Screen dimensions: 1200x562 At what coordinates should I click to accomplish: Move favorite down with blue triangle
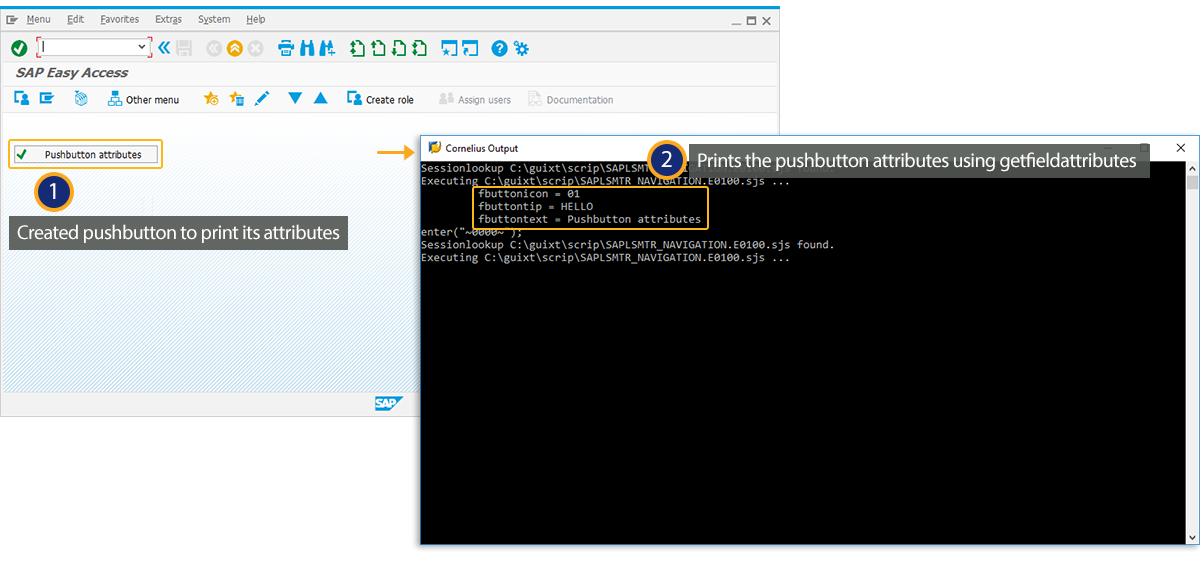(295, 98)
